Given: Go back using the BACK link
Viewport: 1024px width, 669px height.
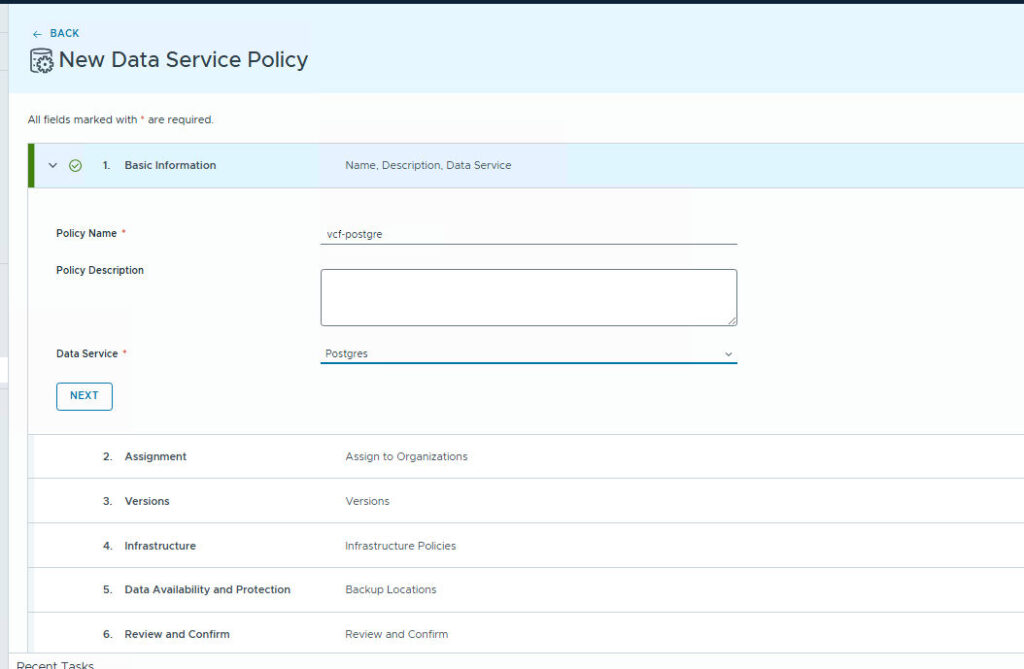Looking at the screenshot, I should click(x=64, y=34).
